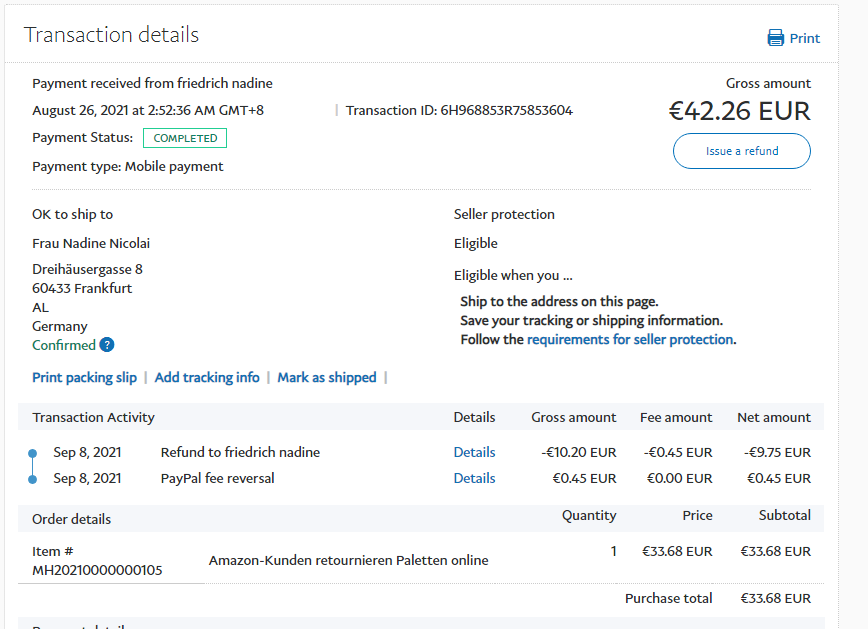Click the fee reversal timeline dot
The width and height of the screenshot is (868, 629).
32,479
